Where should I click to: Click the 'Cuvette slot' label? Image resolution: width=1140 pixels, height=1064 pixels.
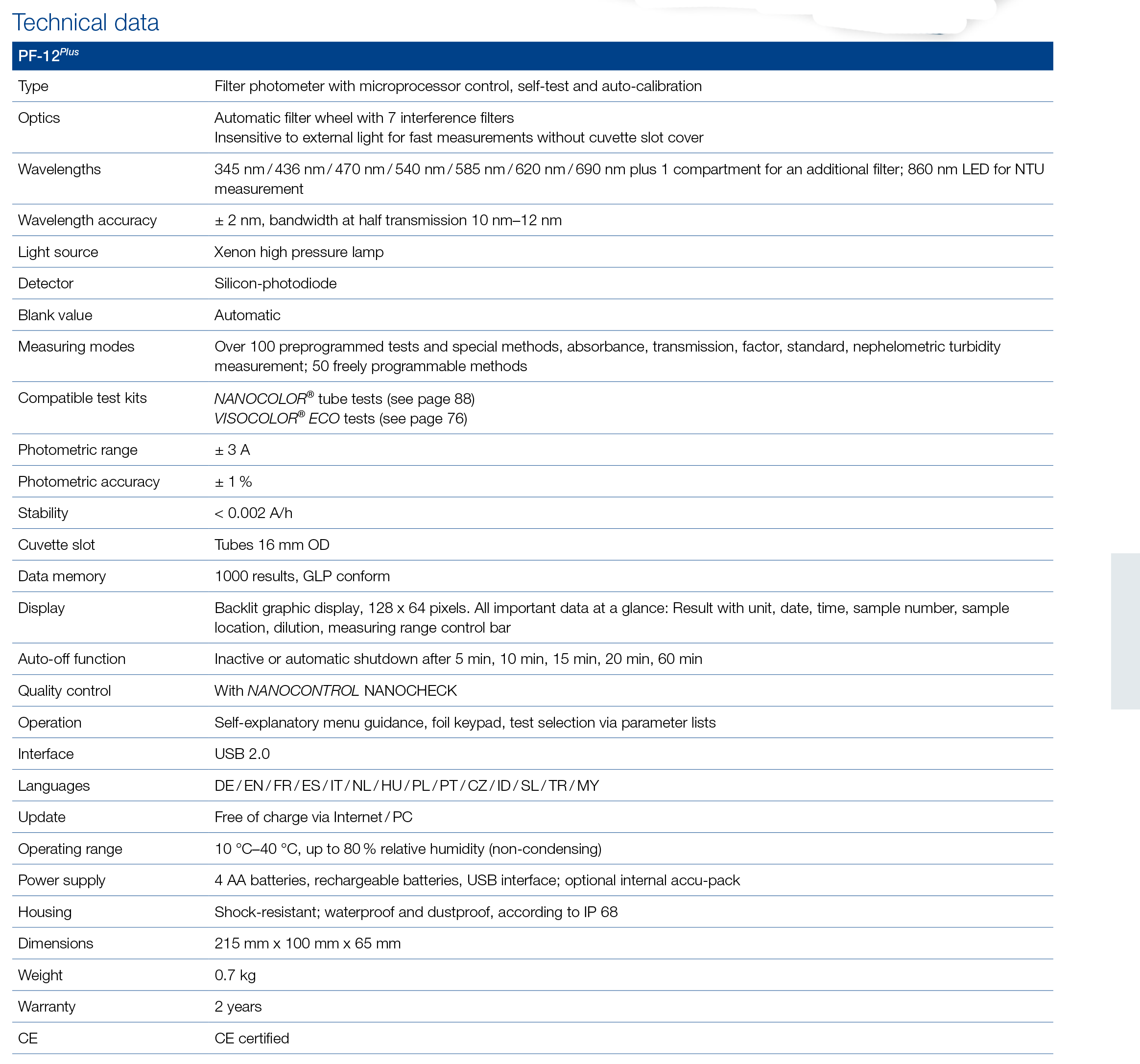pyautogui.click(x=56, y=544)
